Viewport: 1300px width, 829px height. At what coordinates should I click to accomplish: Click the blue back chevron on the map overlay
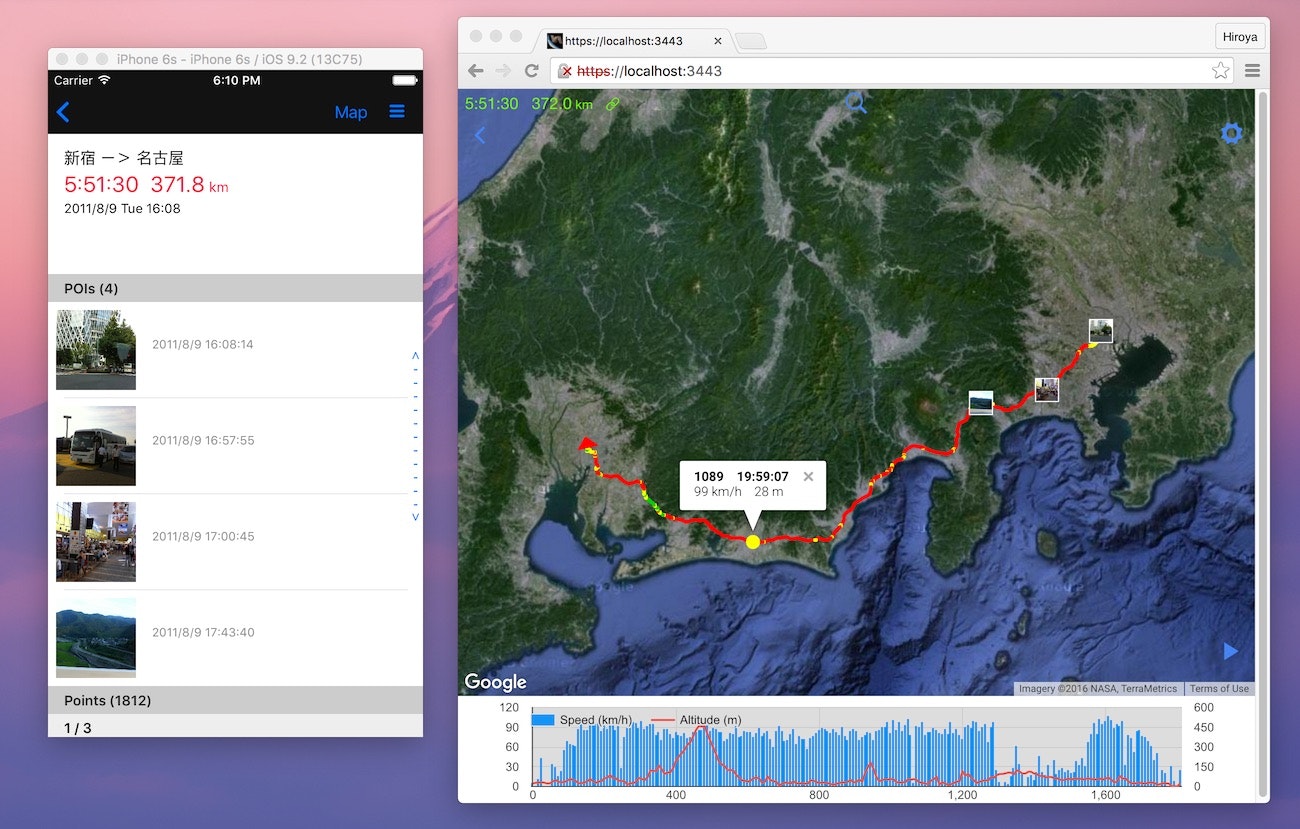pos(479,135)
